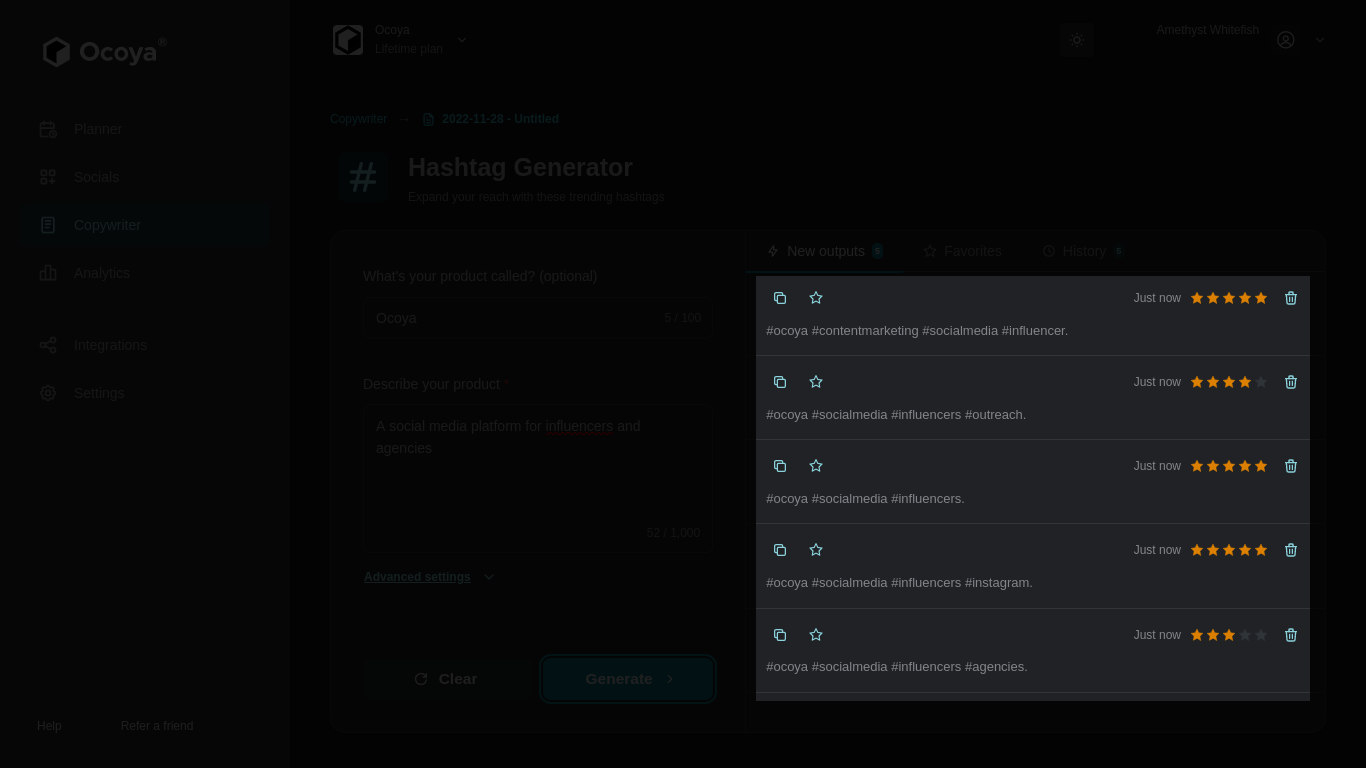The image size is (1366, 768).
Task: Open the Settings page
Action: (x=146, y=393)
